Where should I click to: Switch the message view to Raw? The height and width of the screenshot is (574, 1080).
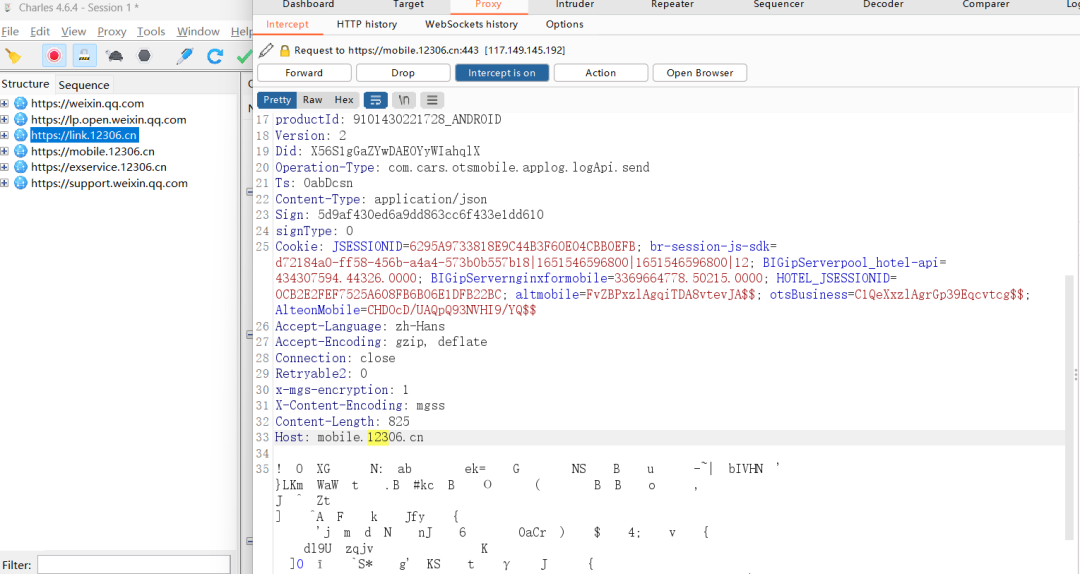(313, 100)
